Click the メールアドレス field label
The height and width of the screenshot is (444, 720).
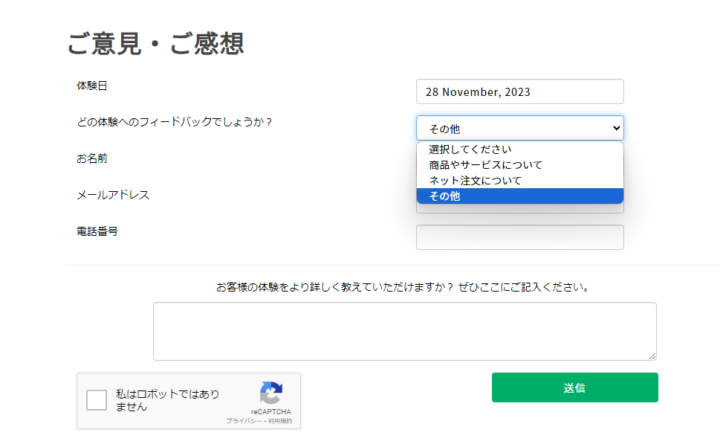[113, 195]
